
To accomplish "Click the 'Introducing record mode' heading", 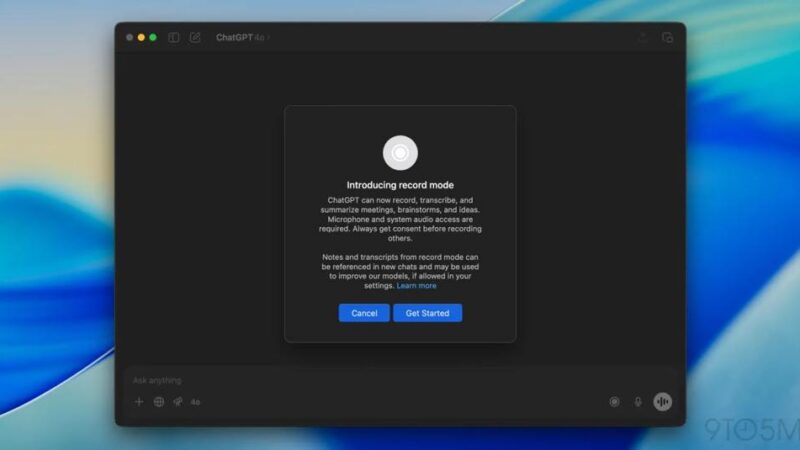I will [x=400, y=185].
